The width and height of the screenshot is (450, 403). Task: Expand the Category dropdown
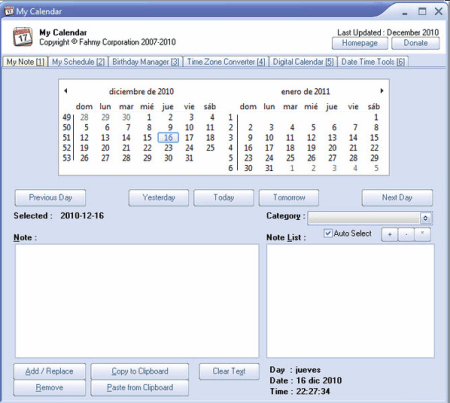pyautogui.click(x=425, y=218)
